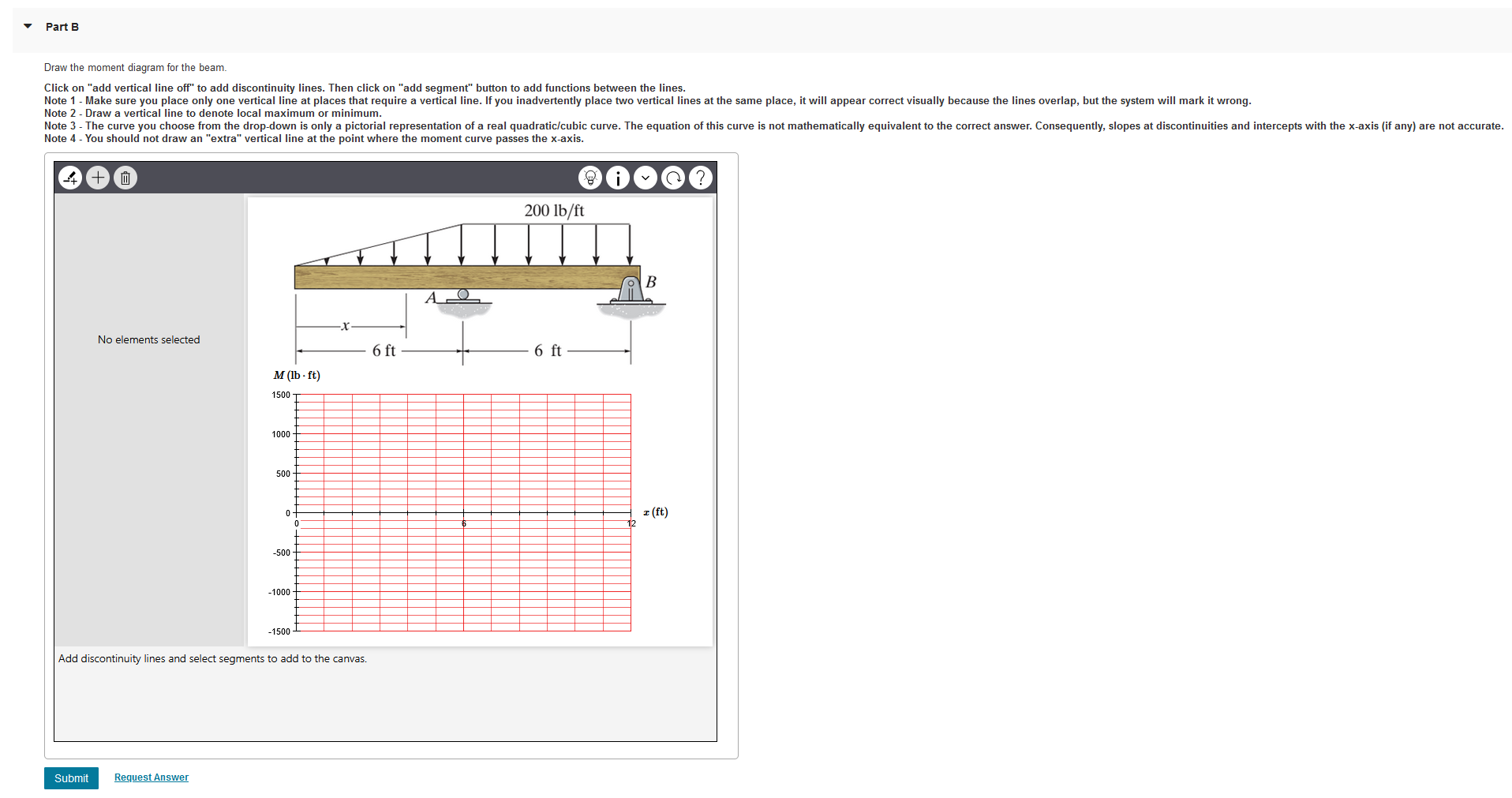
Task: Click the x (ft) axis label
Action: [654, 511]
